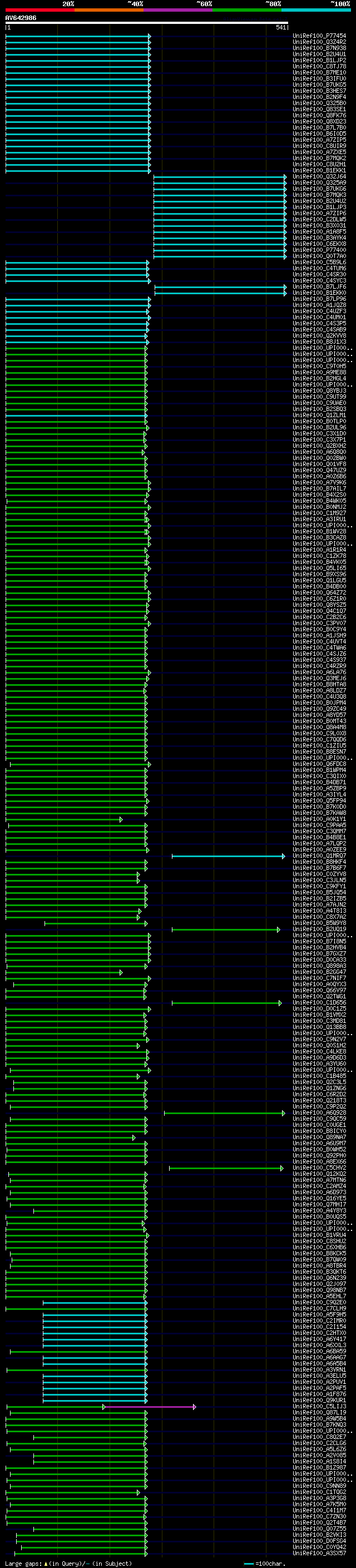Screen dimensions: 356x1568
Task: Click the red 20% identity legend segment
Action: pos(40,10)
